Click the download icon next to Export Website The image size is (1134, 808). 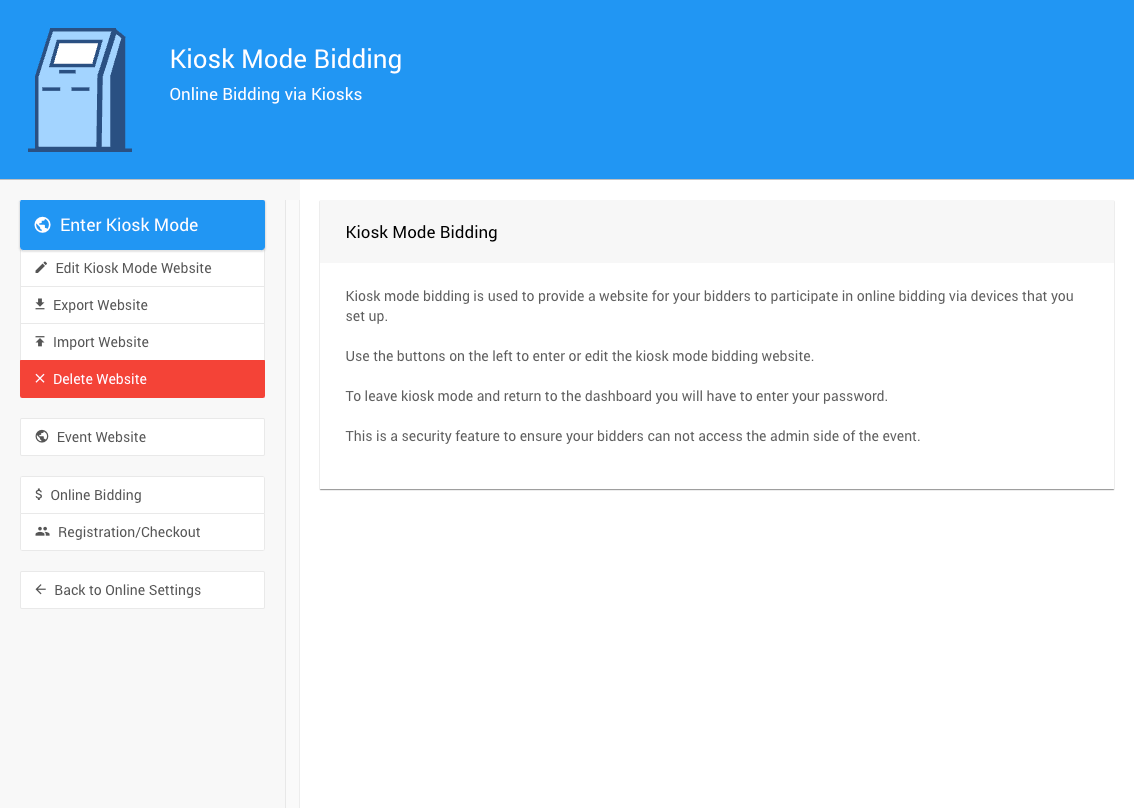coord(40,305)
